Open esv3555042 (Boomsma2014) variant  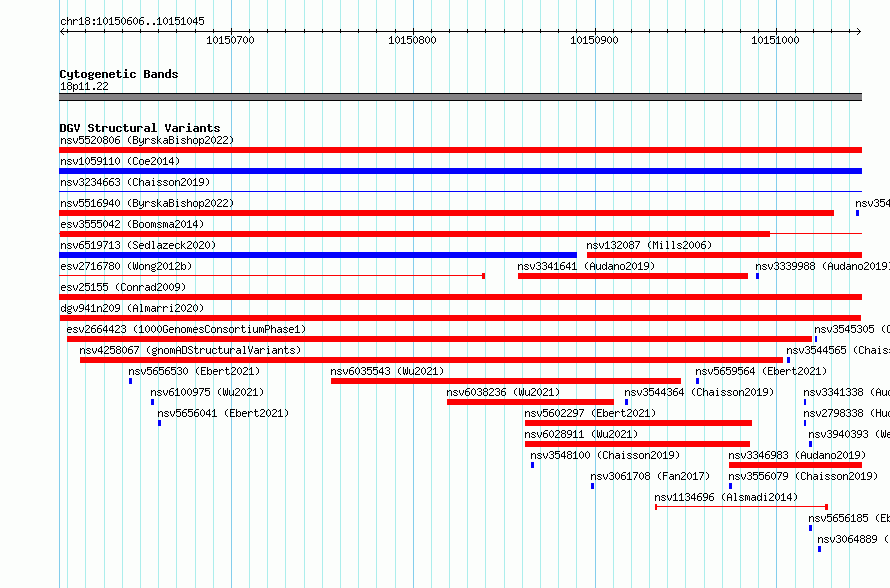pyautogui.click(x=132, y=224)
